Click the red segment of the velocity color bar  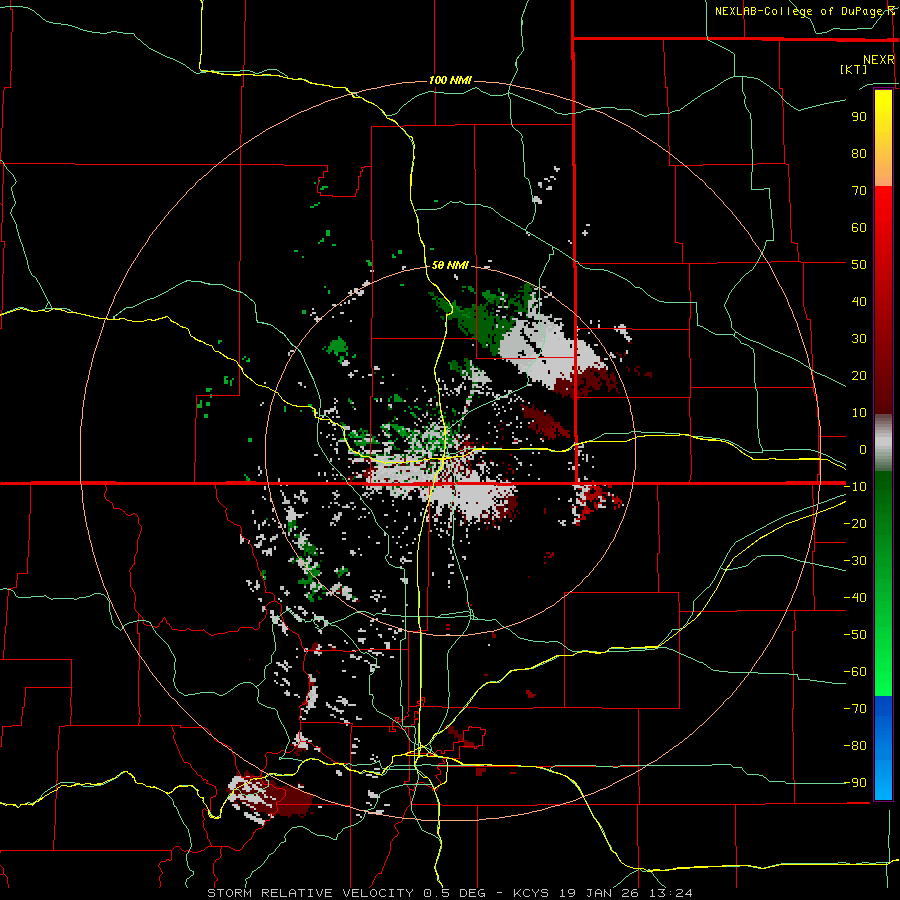(883, 300)
